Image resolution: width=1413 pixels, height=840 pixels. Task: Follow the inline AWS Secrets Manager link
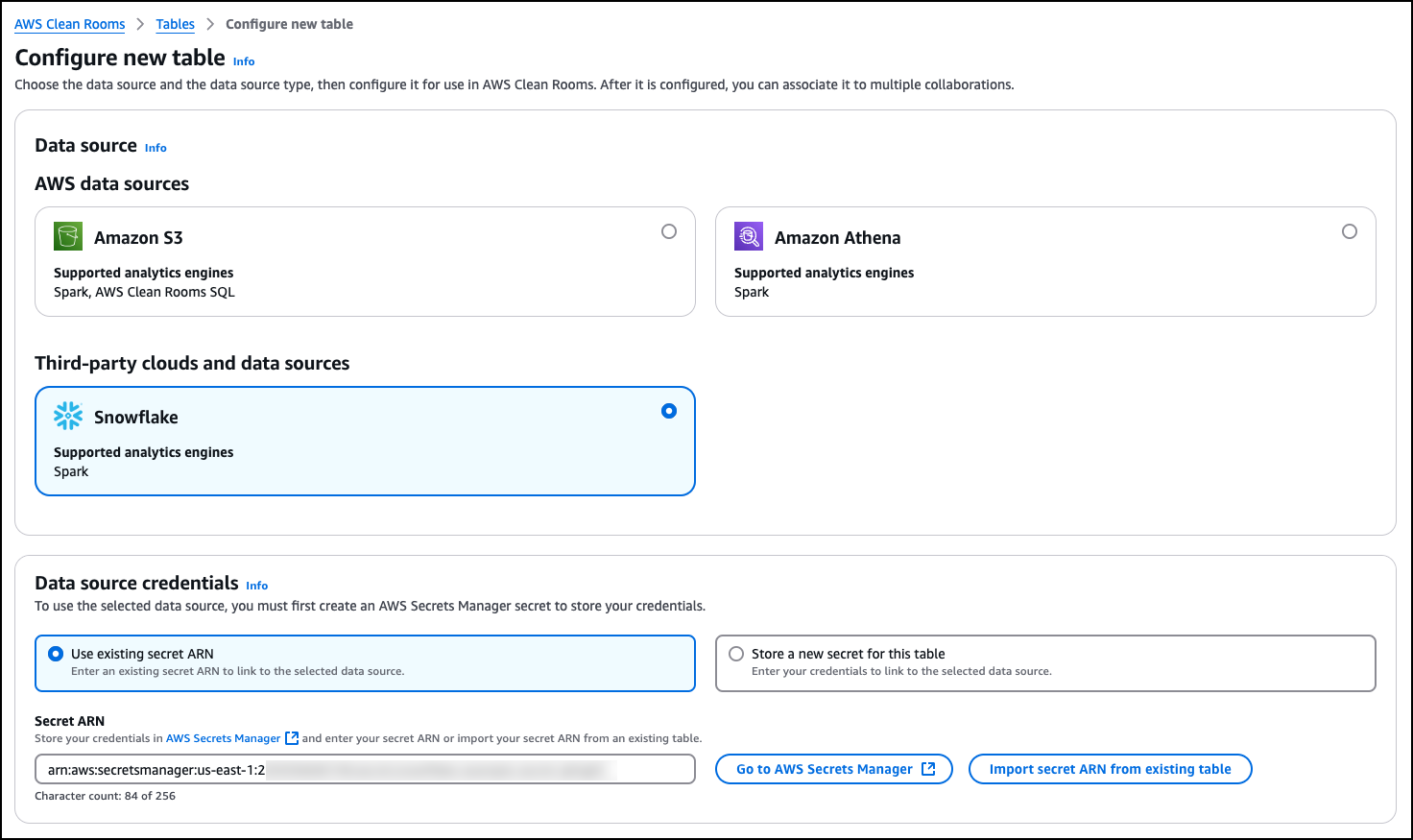[224, 738]
